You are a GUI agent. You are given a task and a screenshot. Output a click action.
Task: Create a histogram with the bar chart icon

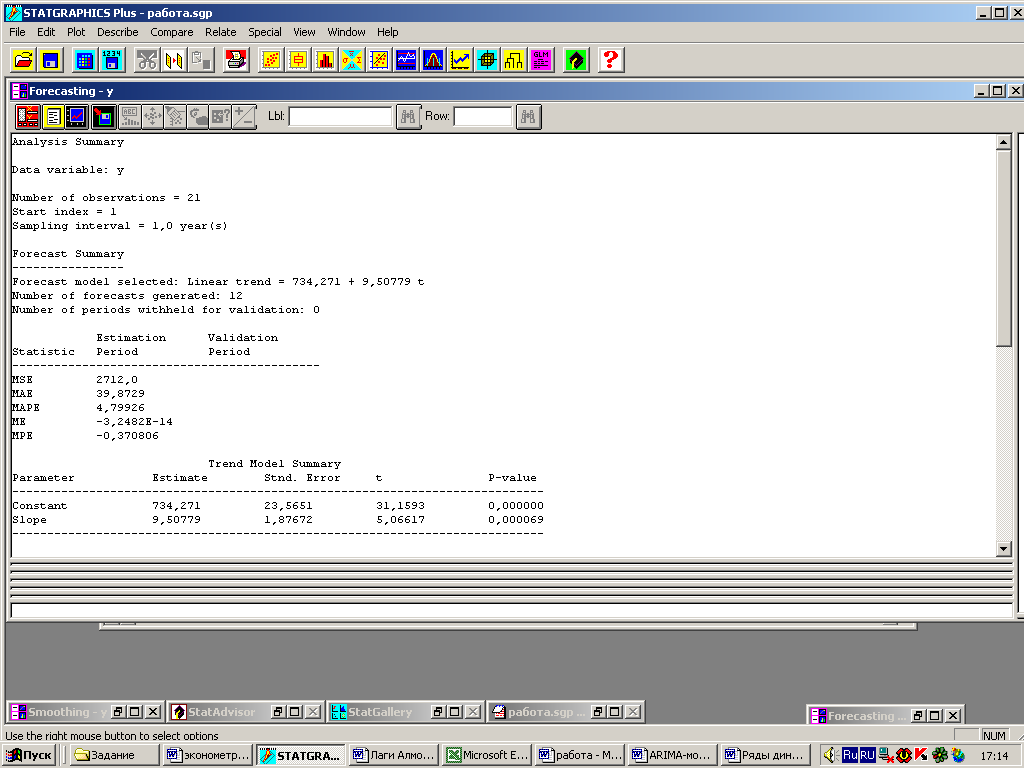point(325,60)
